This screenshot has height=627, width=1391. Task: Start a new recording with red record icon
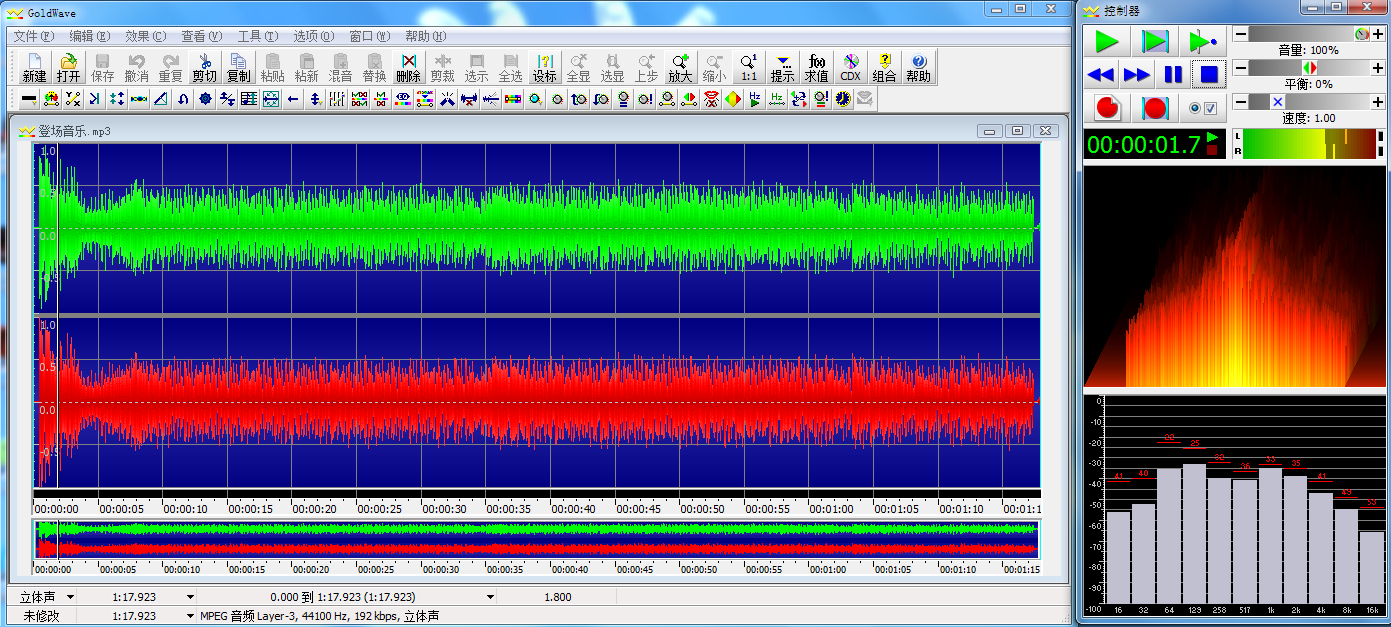coord(1106,107)
